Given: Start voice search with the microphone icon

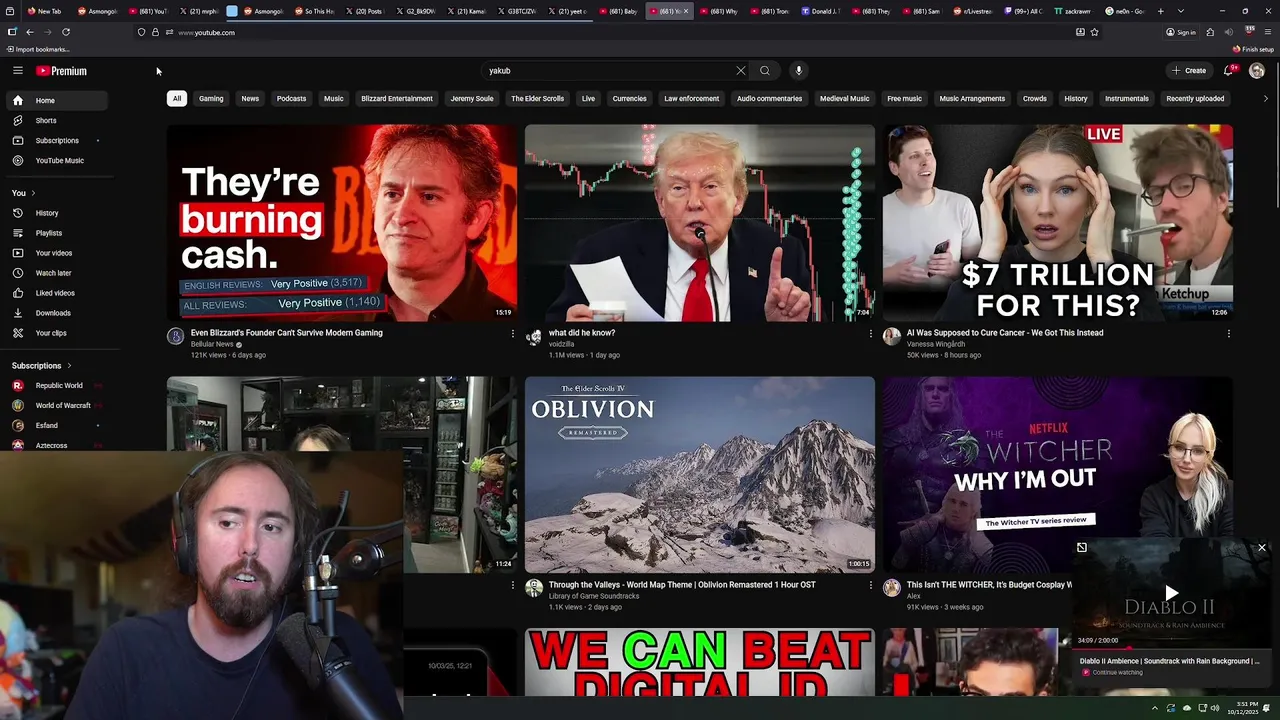Looking at the screenshot, I should point(798,70).
